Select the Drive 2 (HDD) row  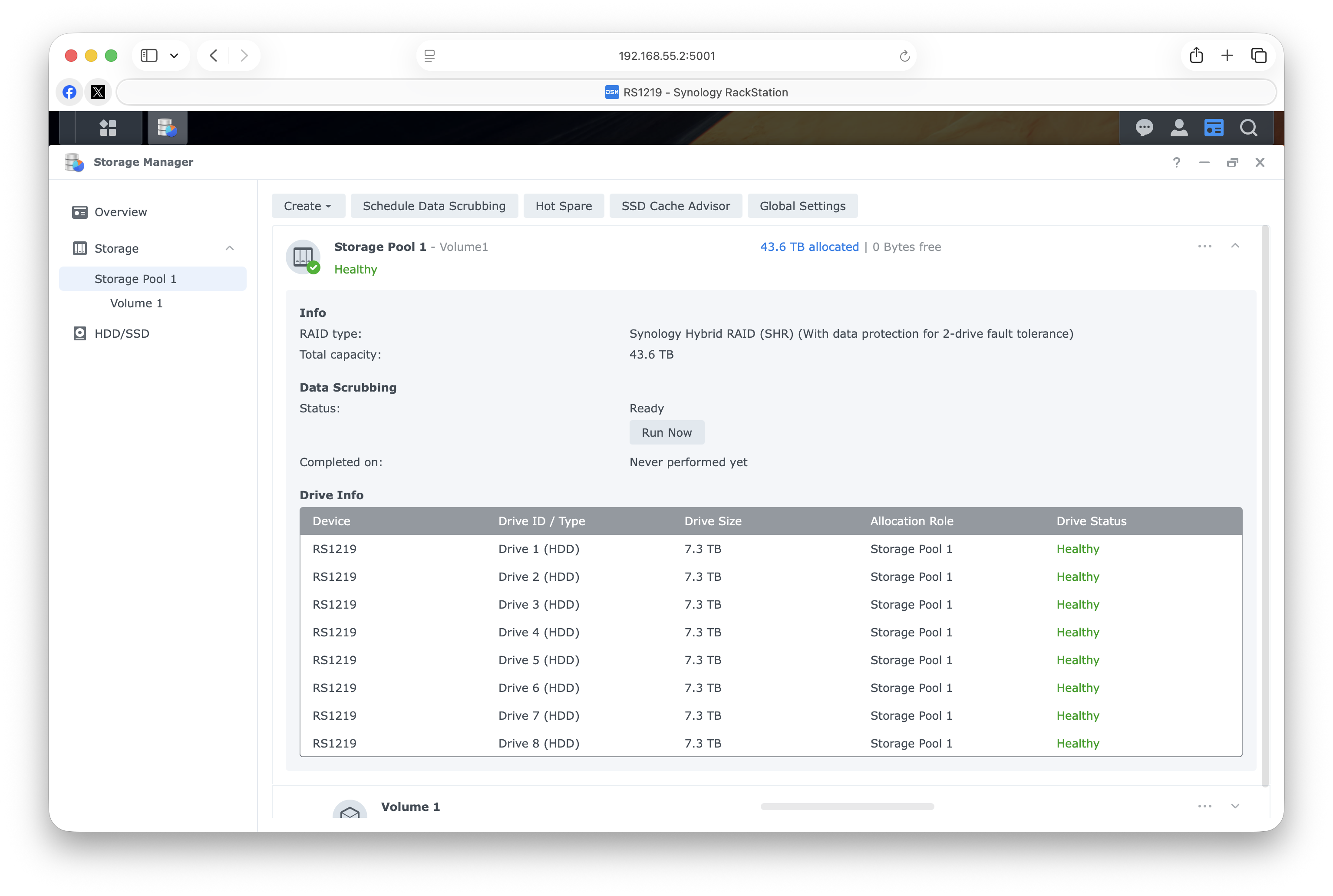coord(771,576)
